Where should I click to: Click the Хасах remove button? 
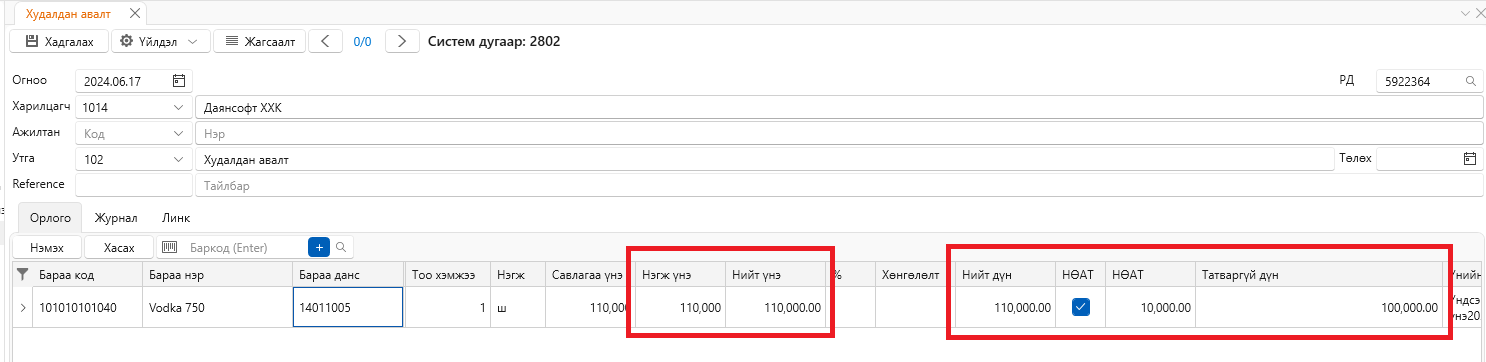tap(119, 246)
